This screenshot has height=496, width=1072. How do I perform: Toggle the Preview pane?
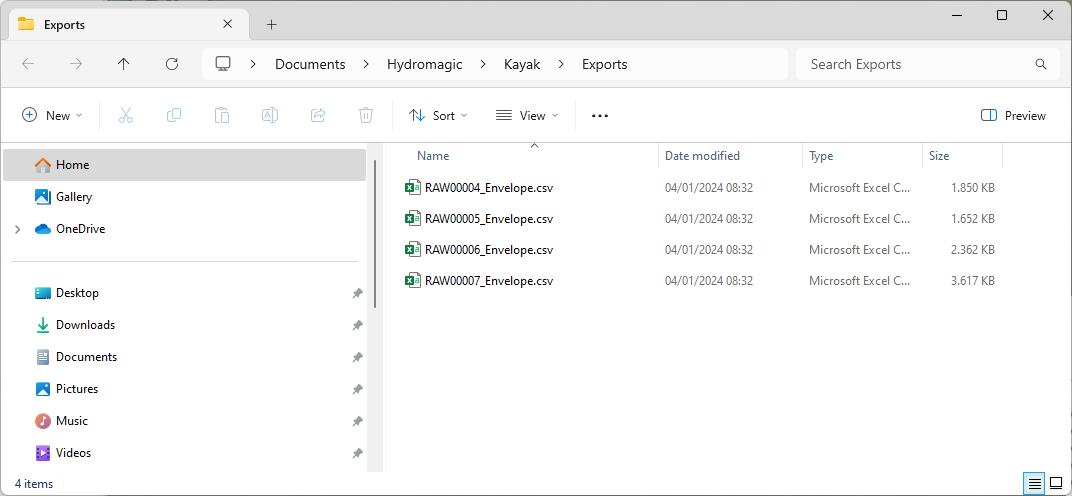(x=1013, y=116)
